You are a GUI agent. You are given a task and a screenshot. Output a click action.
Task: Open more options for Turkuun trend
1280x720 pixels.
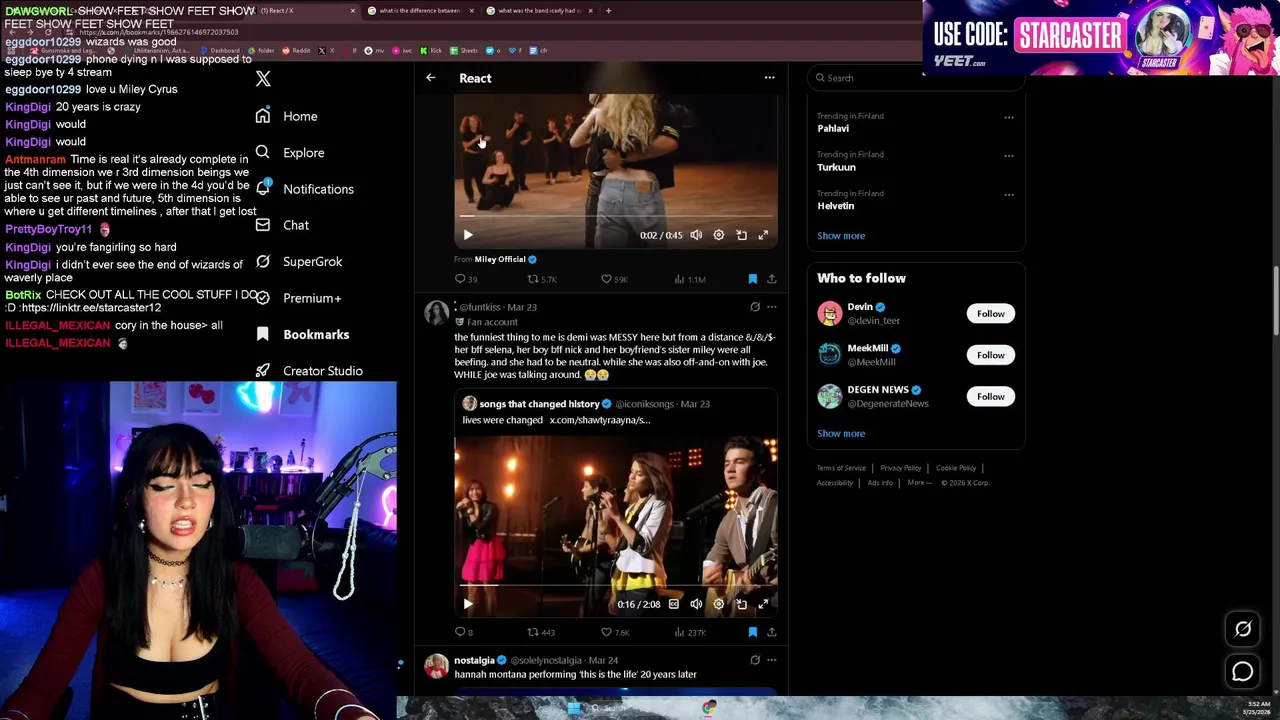tap(1009, 156)
